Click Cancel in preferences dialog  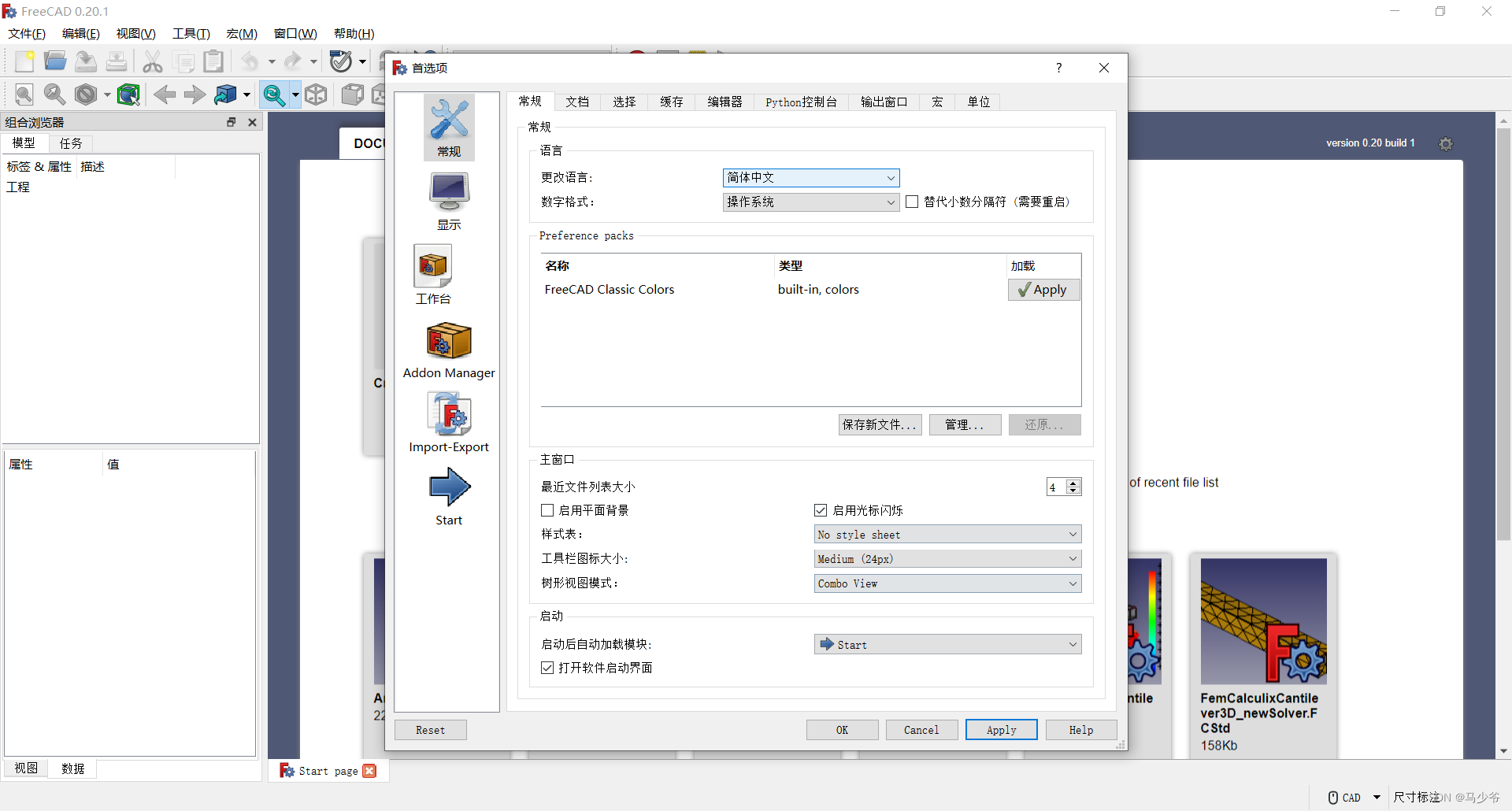pyautogui.click(x=921, y=730)
